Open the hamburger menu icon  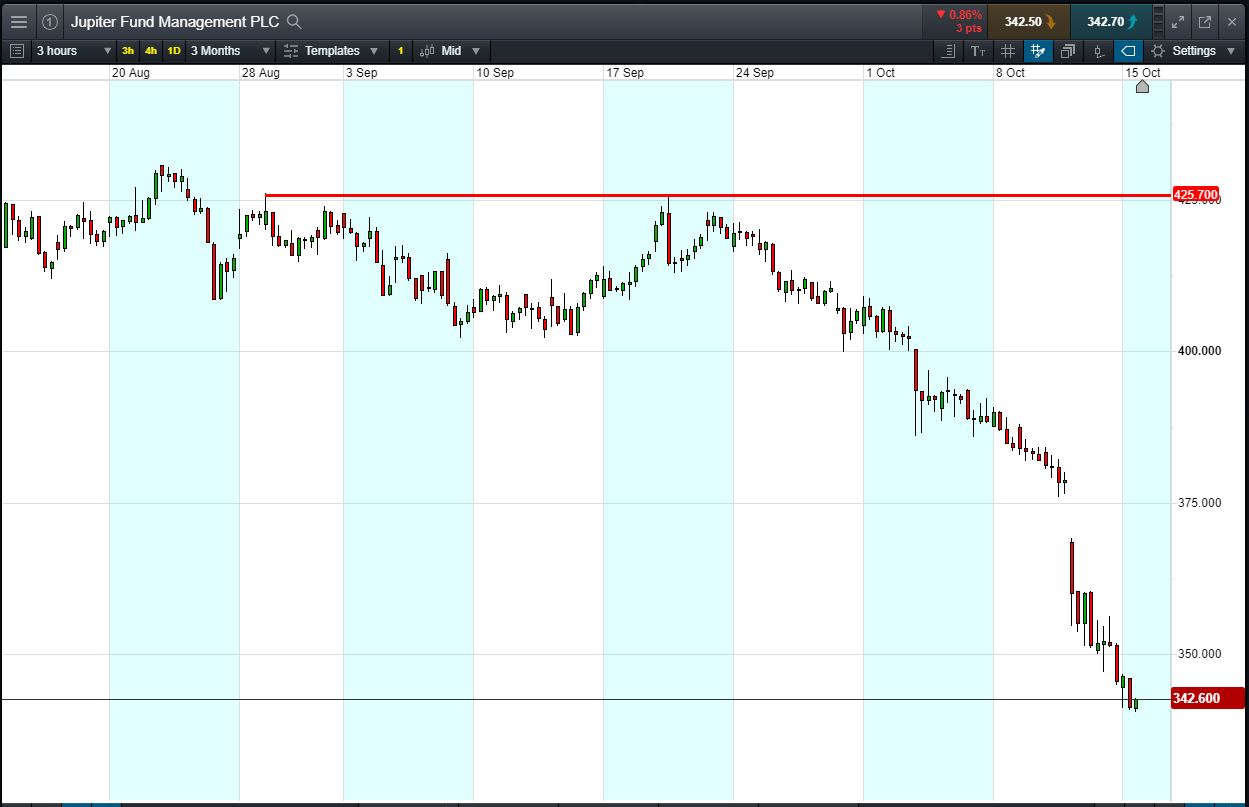(x=18, y=21)
